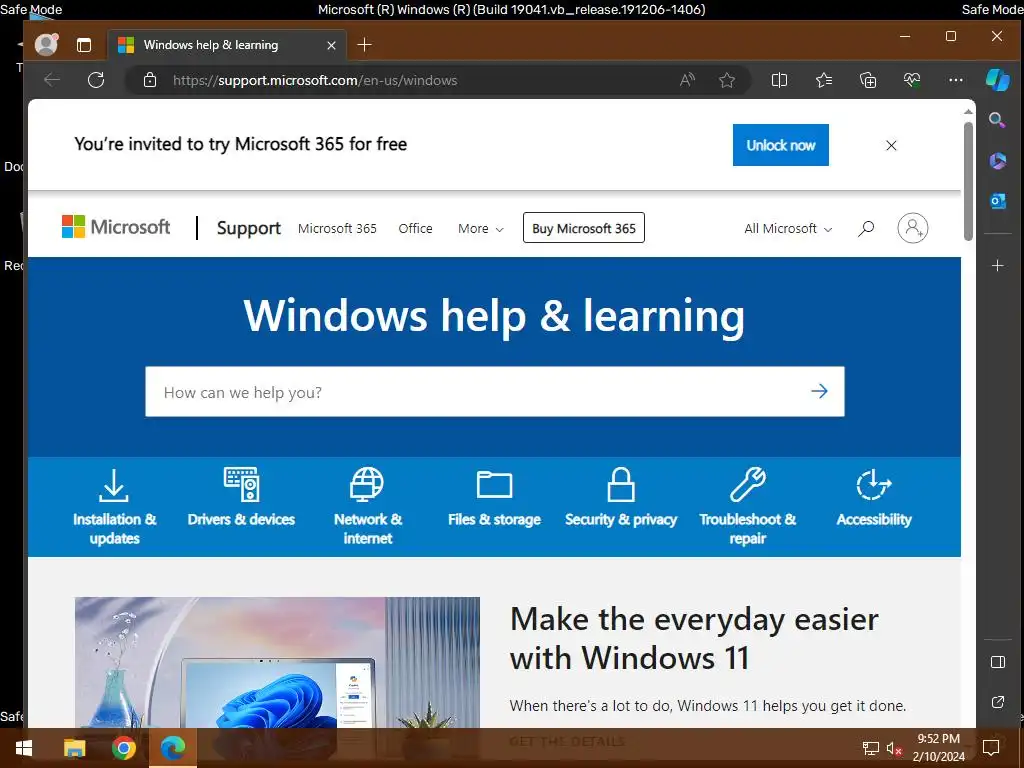Open Settings and more ellipsis menu
This screenshot has height=768, width=1024.
955,80
